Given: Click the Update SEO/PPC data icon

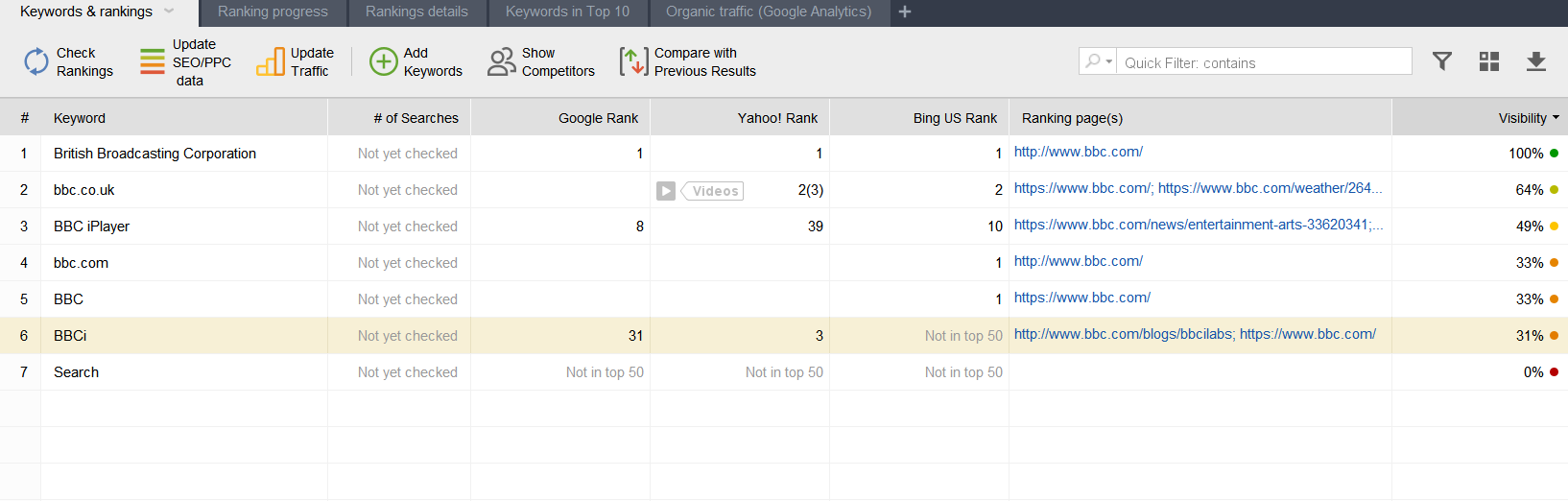Looking at the screenshot, I should tap(153, 61).
